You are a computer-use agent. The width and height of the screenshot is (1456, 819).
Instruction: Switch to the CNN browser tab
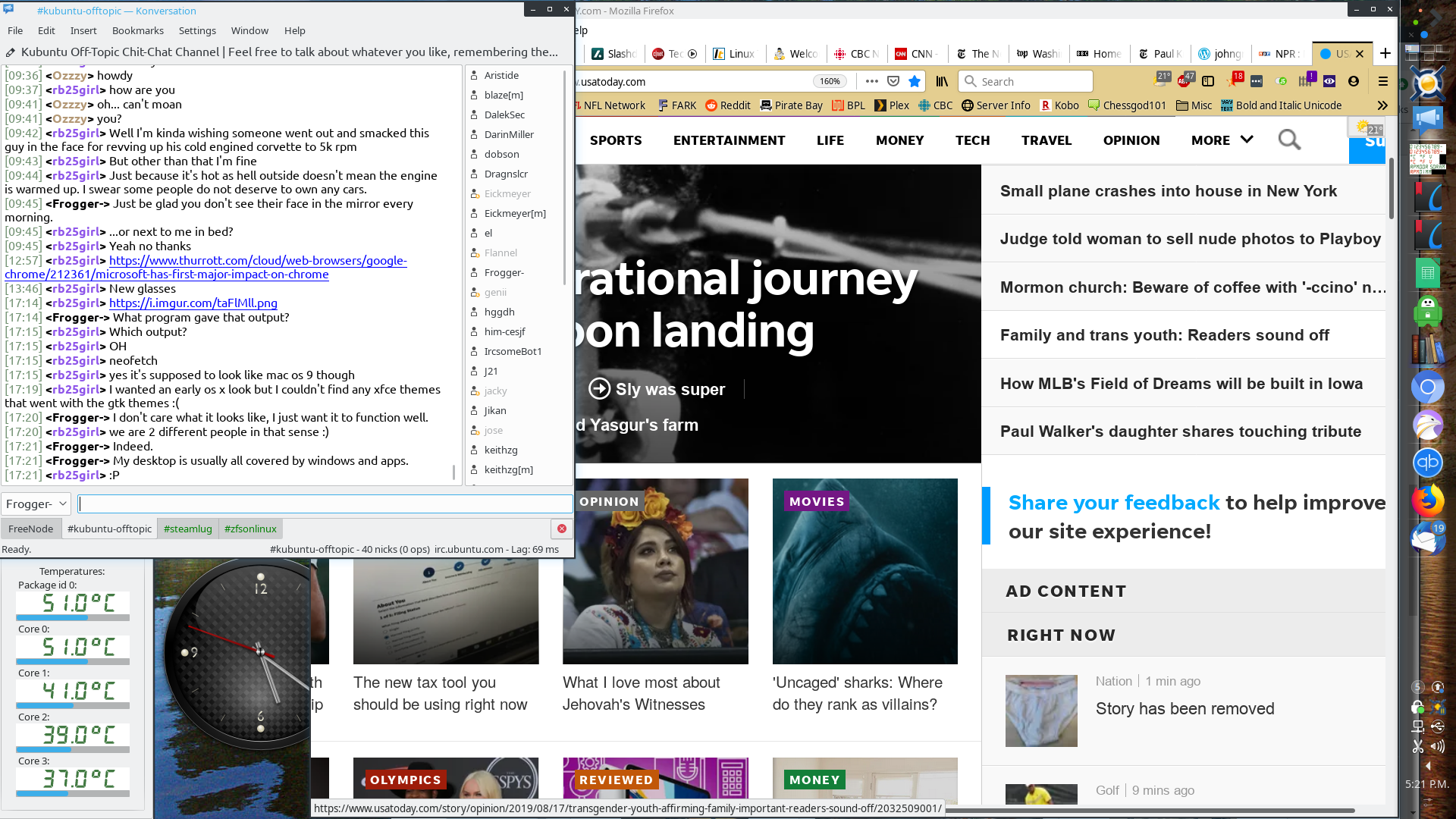(x=916, y=54)
